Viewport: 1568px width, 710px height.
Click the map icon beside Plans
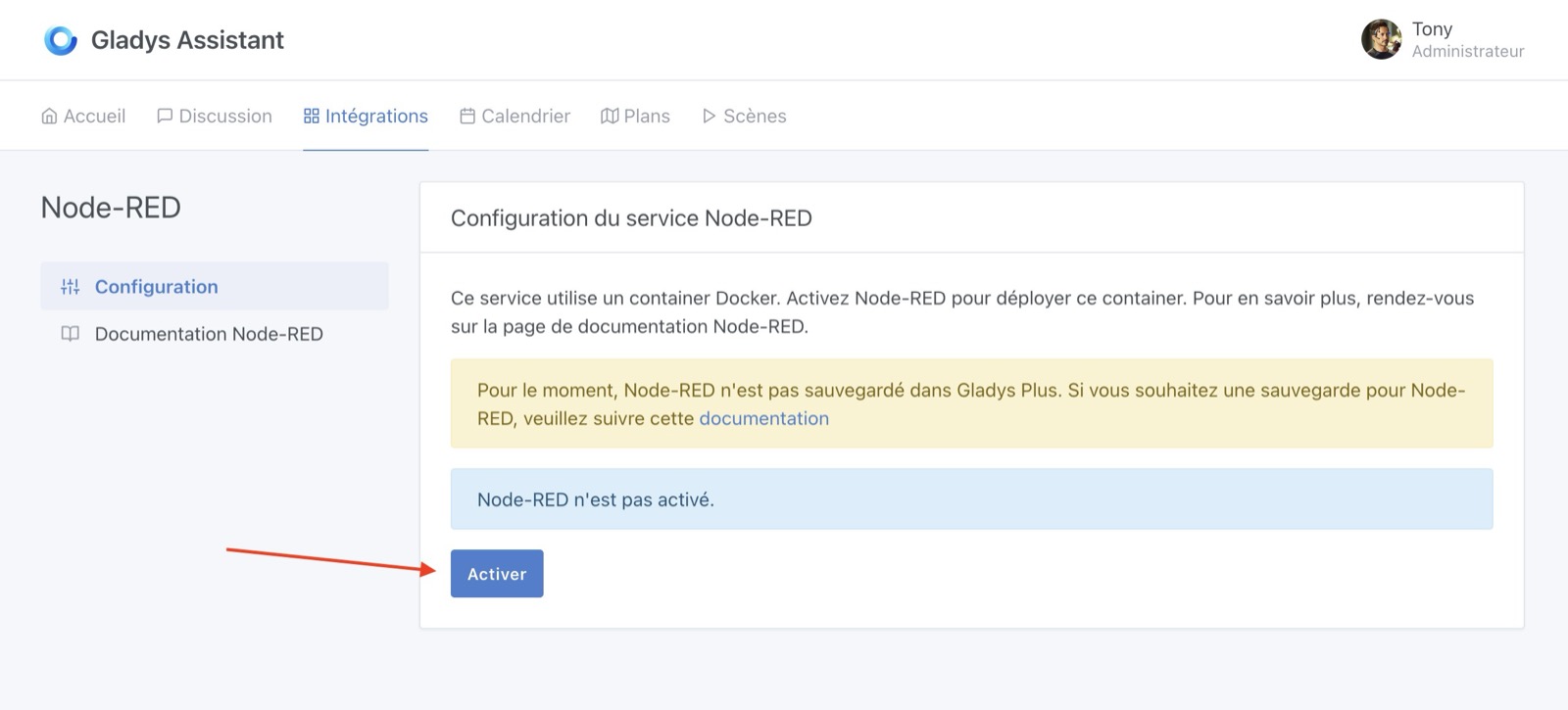click(x=610, y=116)
